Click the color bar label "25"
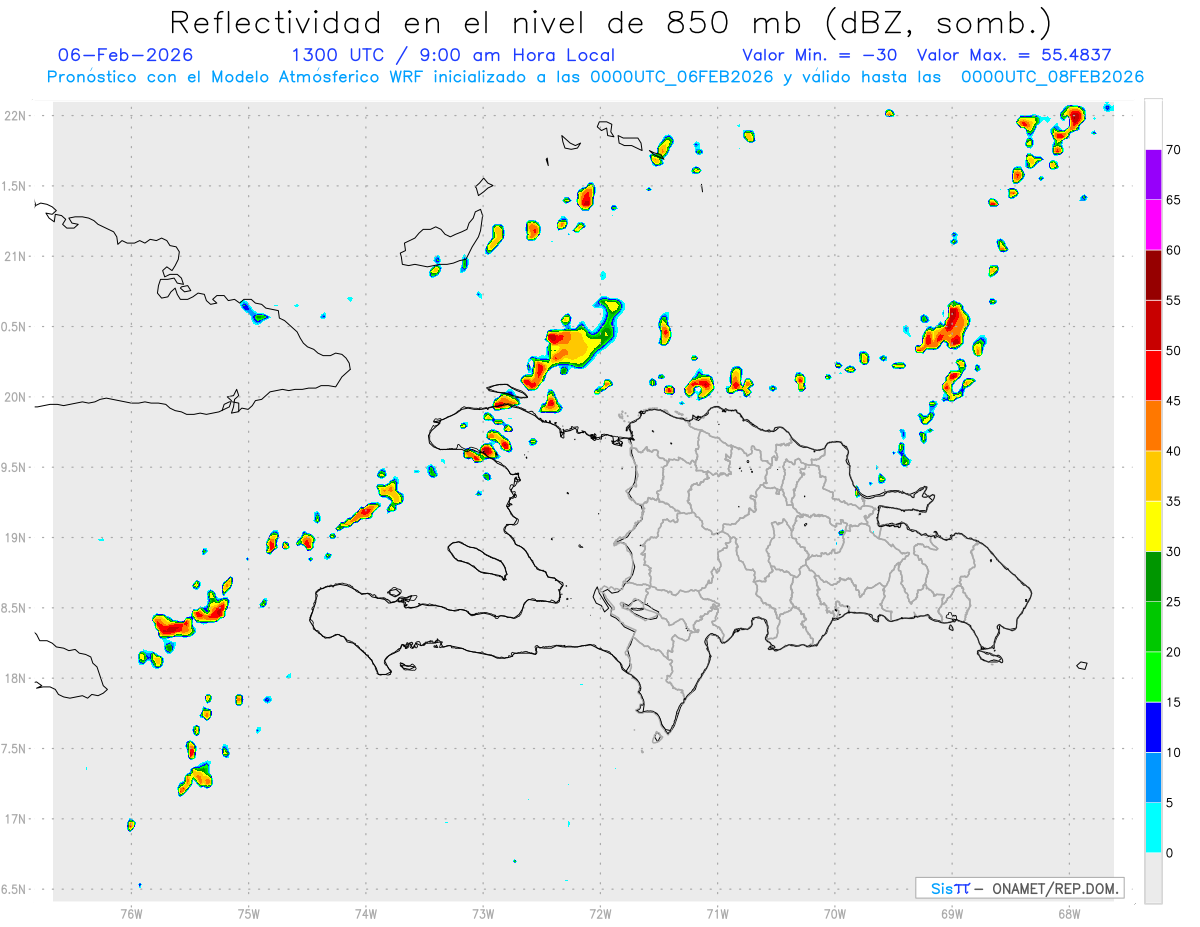The image size is (1200, 927). click(1174, 602)
